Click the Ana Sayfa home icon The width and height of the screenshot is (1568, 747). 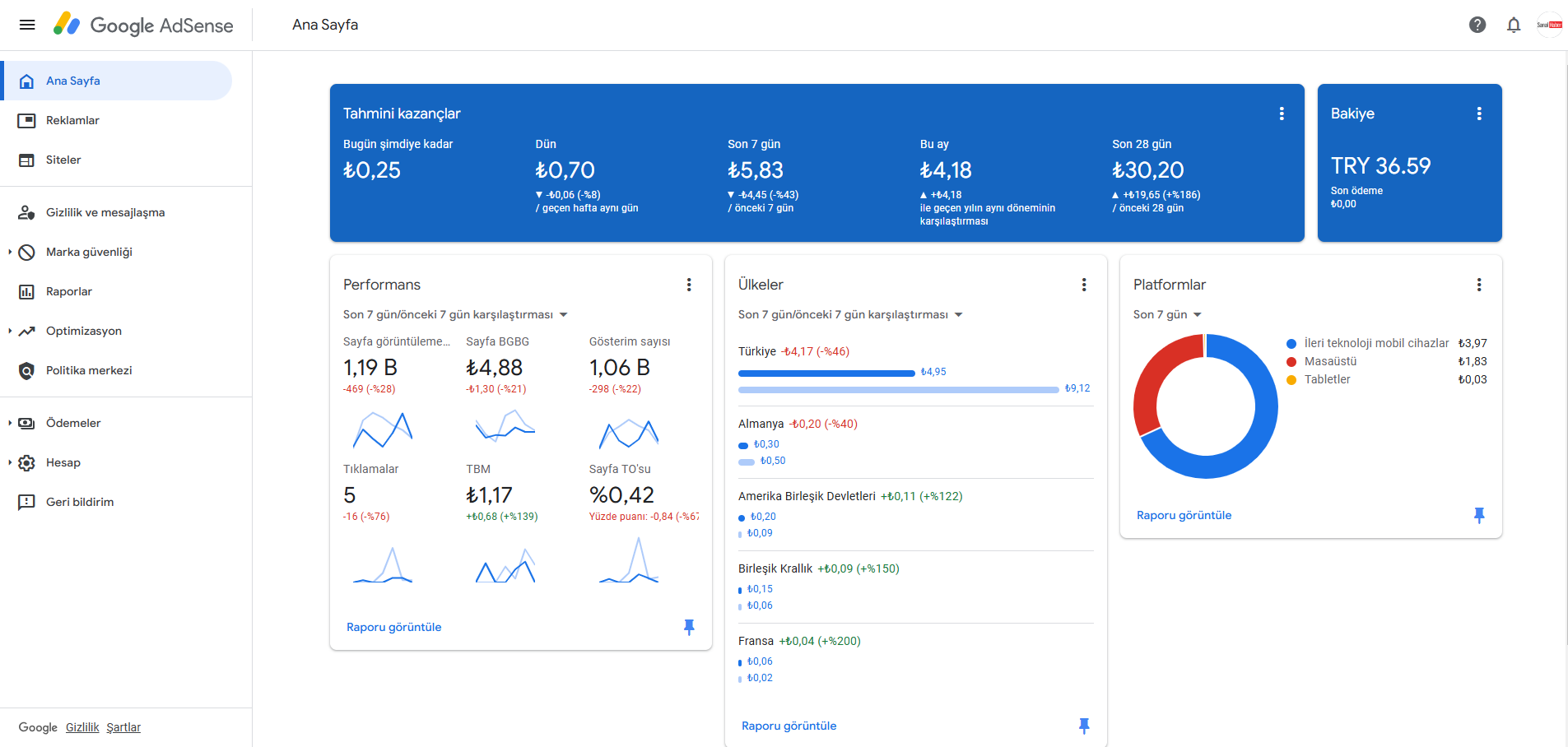[x=26, y=81]
